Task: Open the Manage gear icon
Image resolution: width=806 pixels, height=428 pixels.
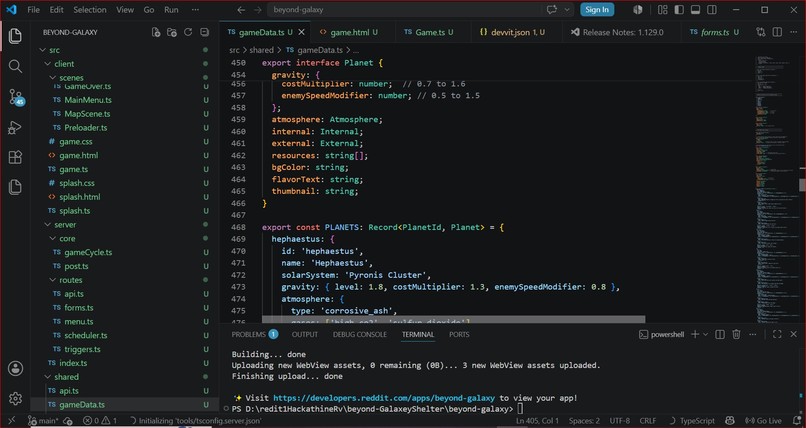Action: pos(15,398)
